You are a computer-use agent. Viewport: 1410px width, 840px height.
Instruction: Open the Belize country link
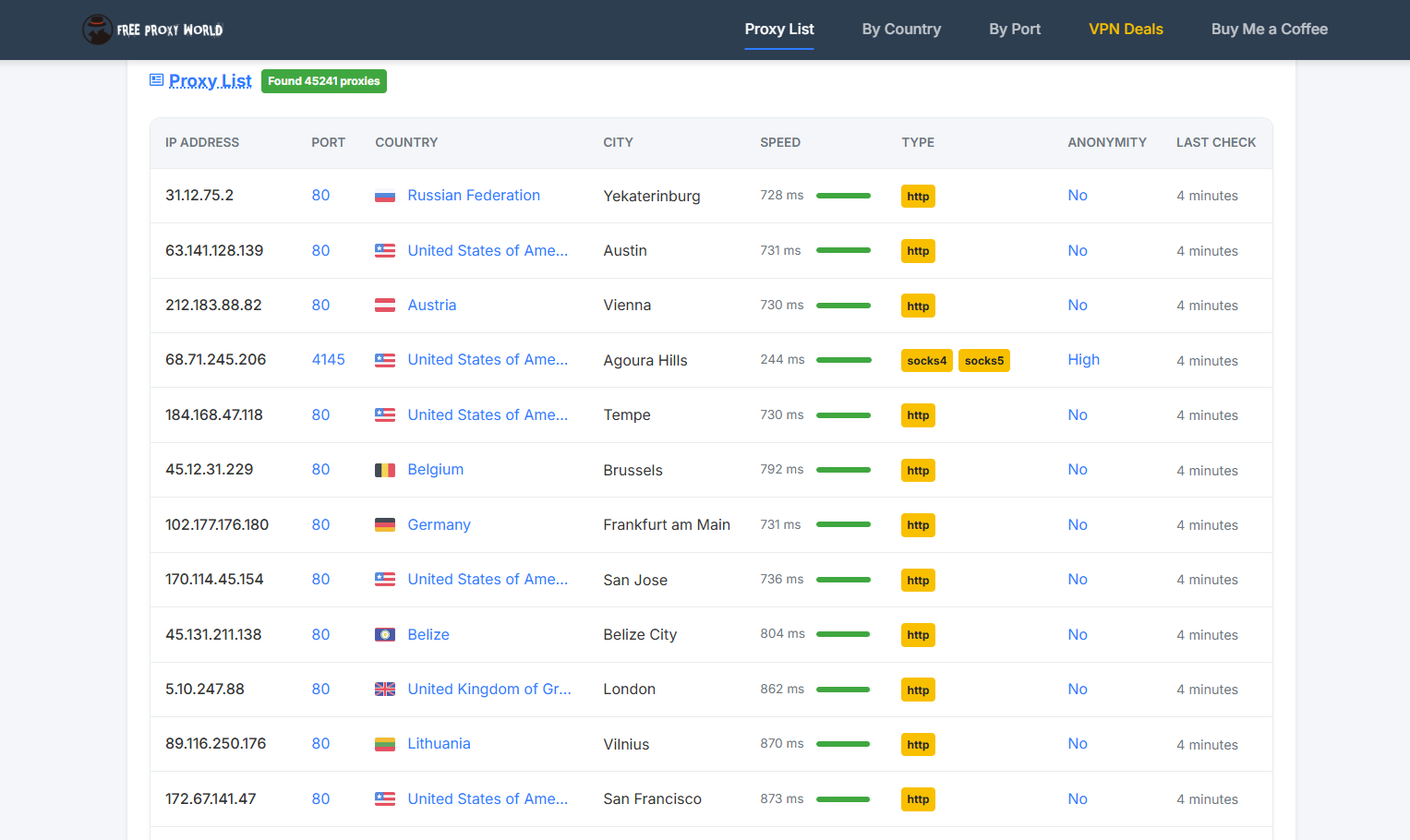coord(428,634)
